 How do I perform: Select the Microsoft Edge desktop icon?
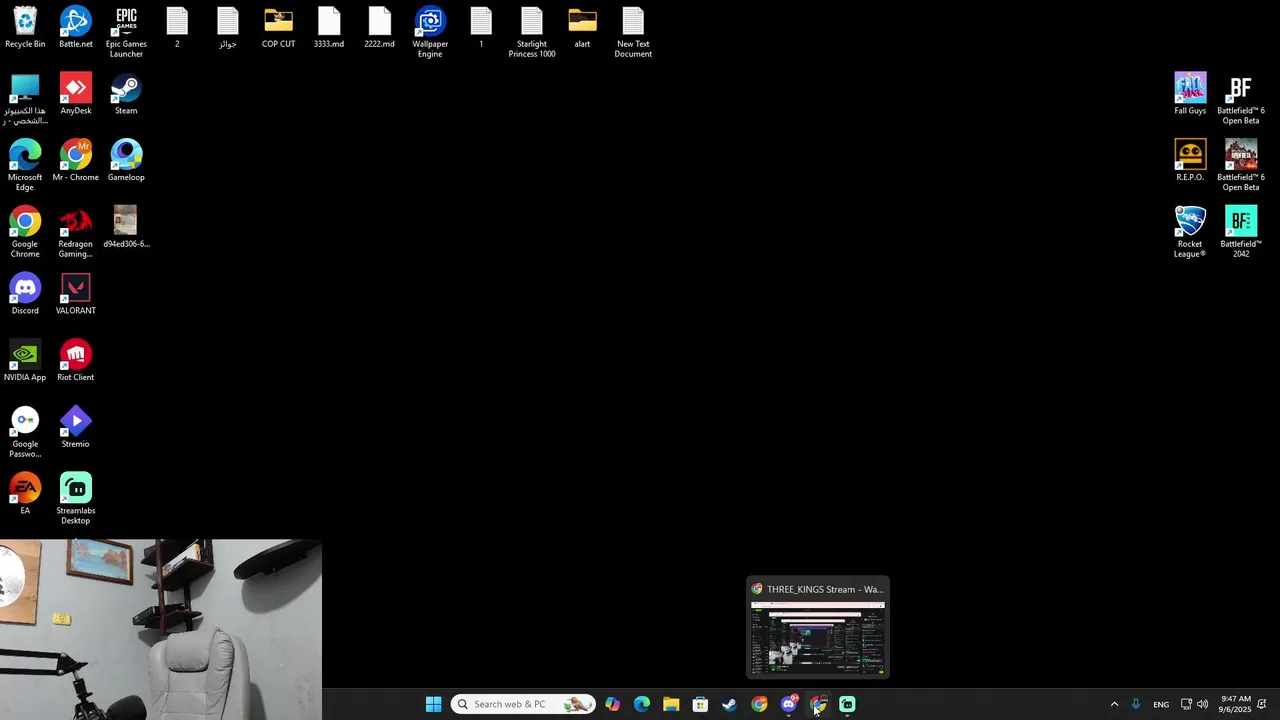coord(25,166)
